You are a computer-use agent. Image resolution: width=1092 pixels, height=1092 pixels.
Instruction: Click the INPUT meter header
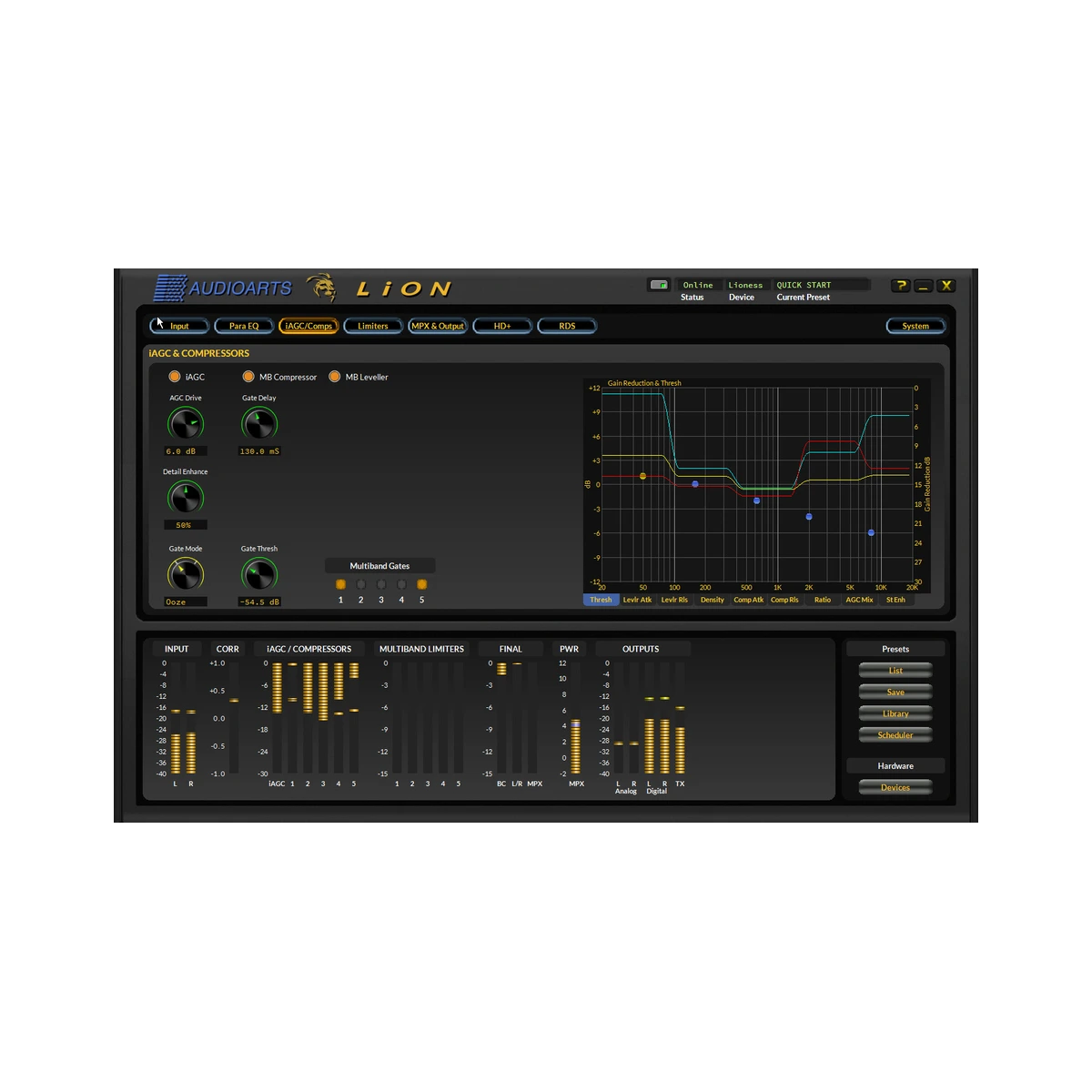coord(177,649)
